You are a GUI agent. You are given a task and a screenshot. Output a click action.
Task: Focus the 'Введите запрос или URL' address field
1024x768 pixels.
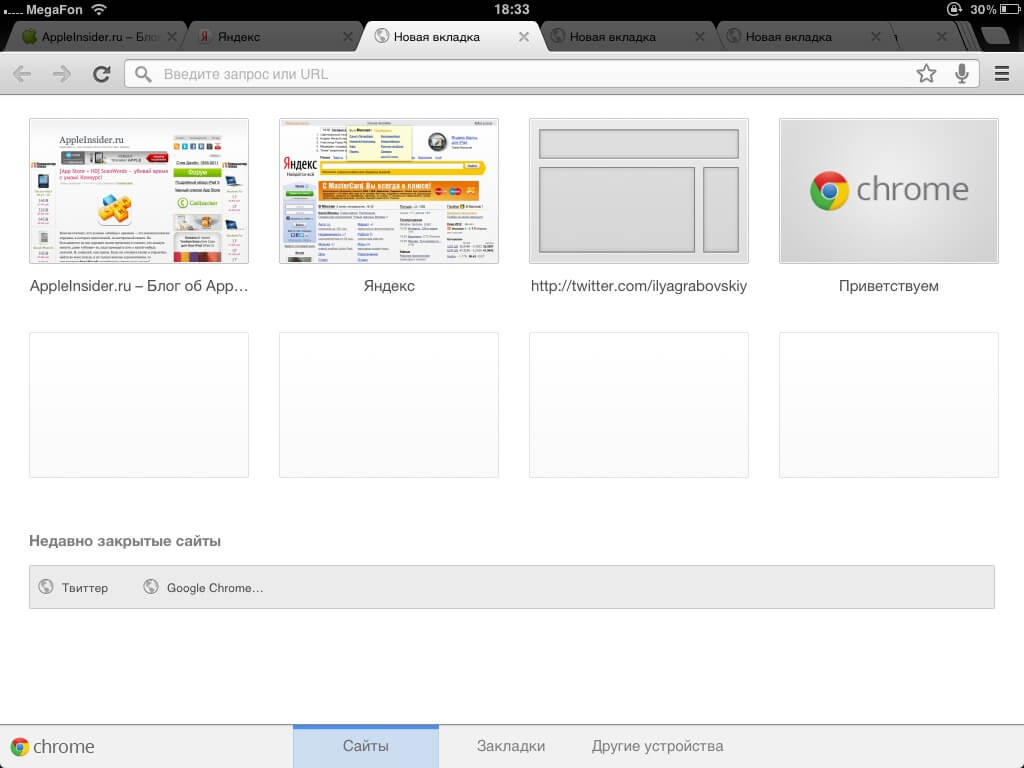pos(552,74)
